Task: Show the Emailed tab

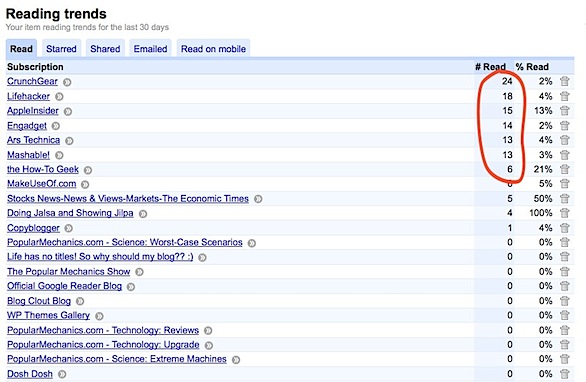Action: click(x=151, y=49)
